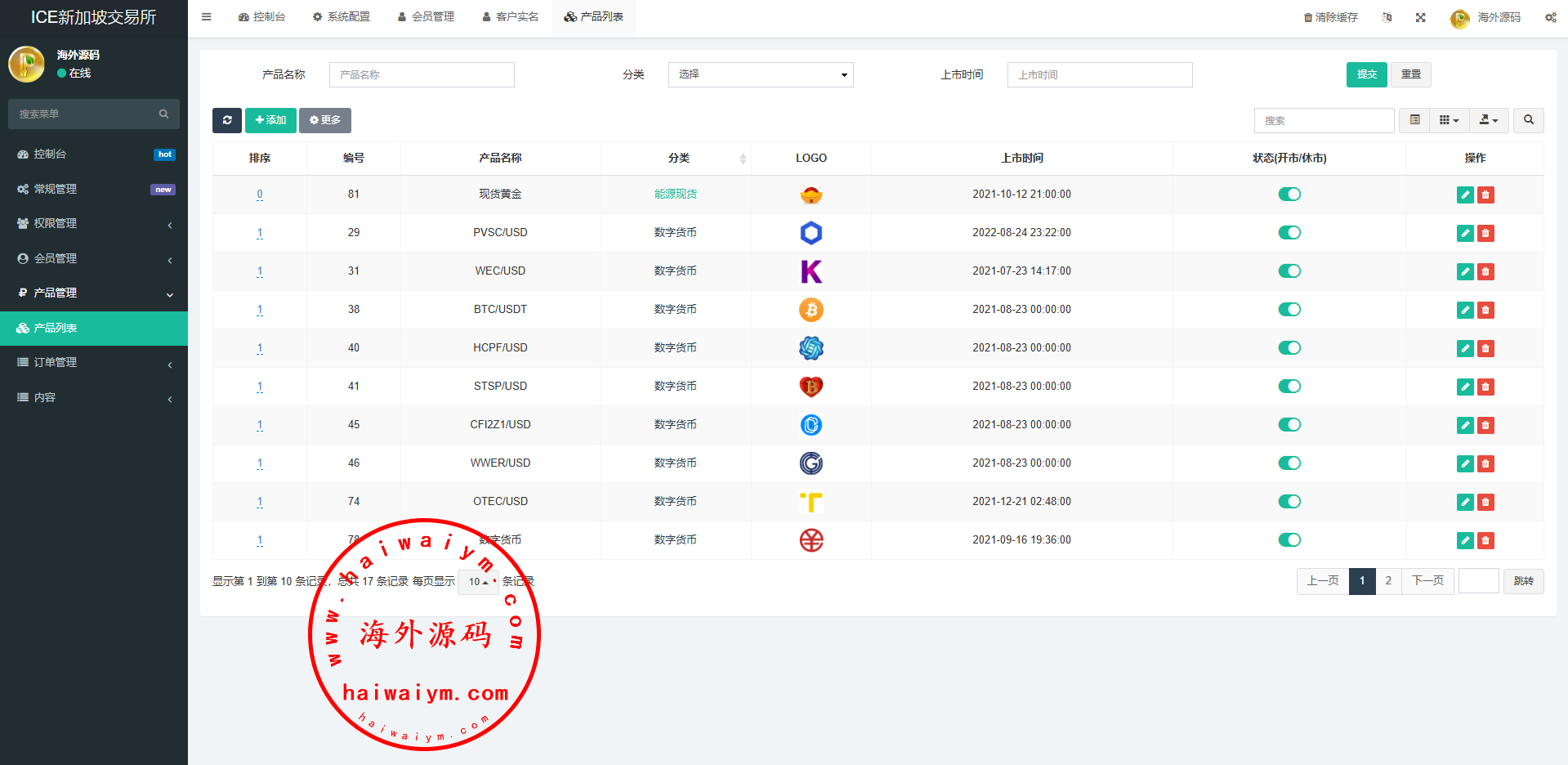Screen dimensions: 1568x765
Task: Delete the PVSC/USD product row
Action: (1485, 233)
